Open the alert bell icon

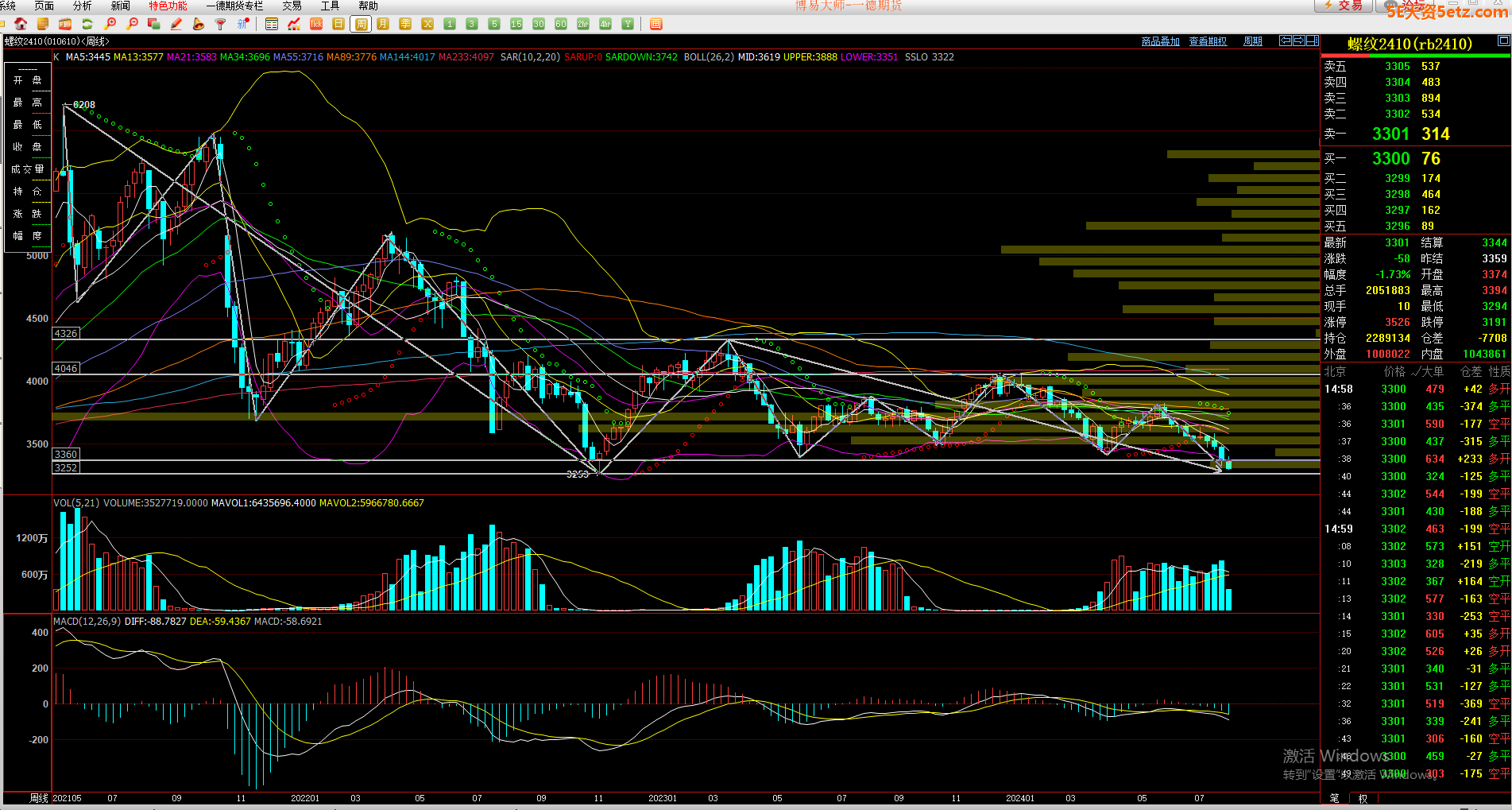199,24
